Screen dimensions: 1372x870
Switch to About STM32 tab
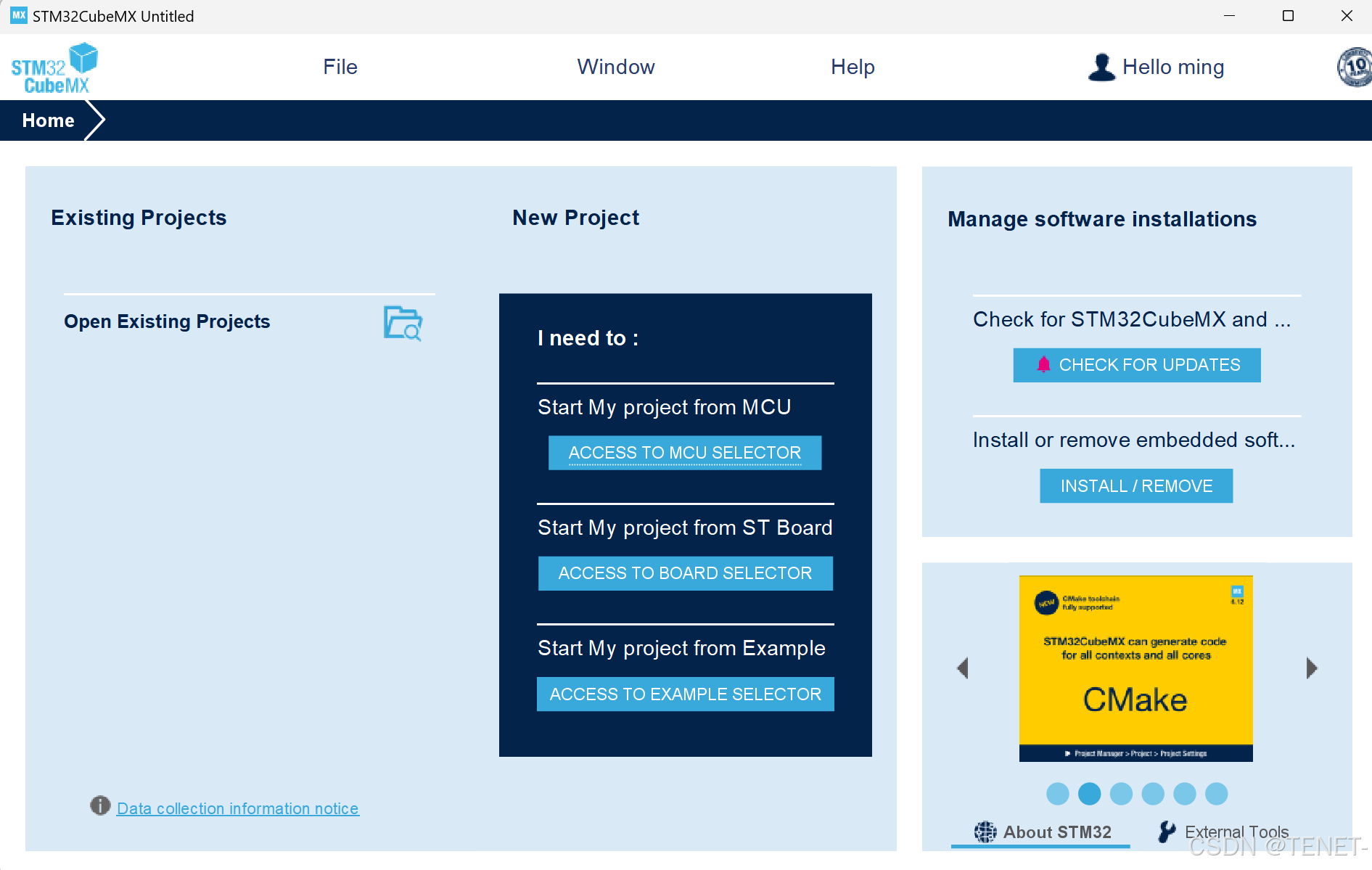[x=1041, y=832]
